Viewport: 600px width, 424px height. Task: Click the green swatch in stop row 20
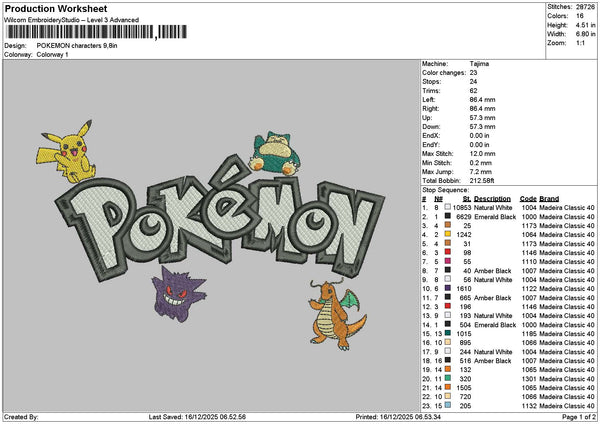point(447,379)
